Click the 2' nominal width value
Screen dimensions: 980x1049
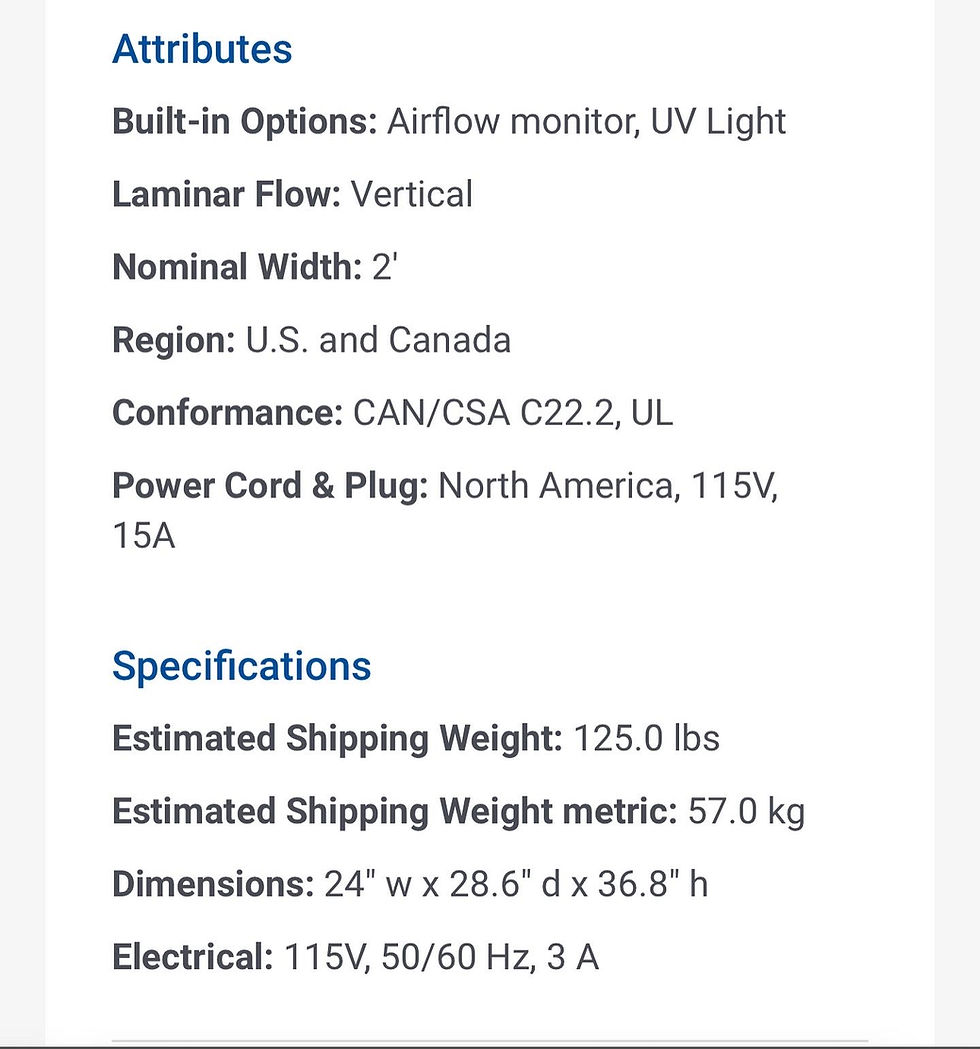click(x=385, y=267)
